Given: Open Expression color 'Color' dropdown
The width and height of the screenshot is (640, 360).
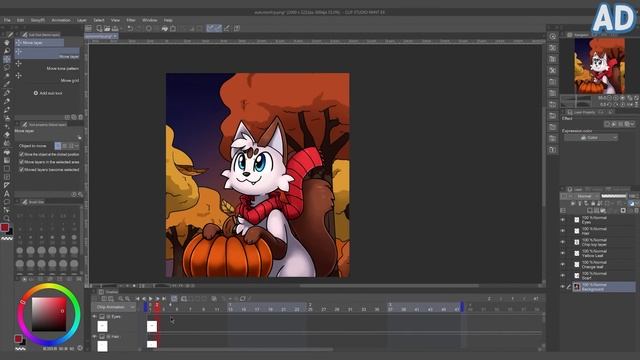Looking at the screenshot, I should pyautogui.click(x=591, y=138).
